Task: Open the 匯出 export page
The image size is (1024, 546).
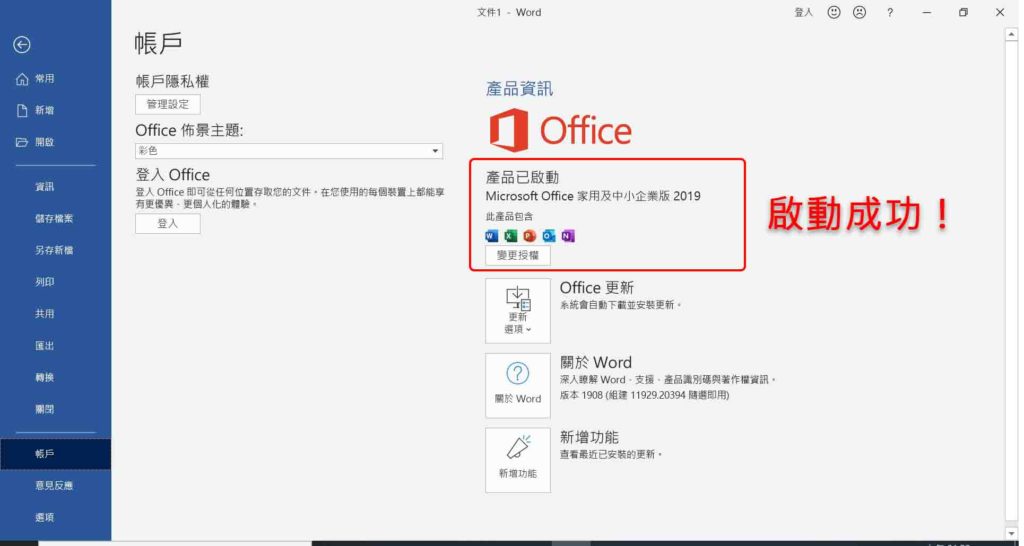Action: click(x=44, y=345)
